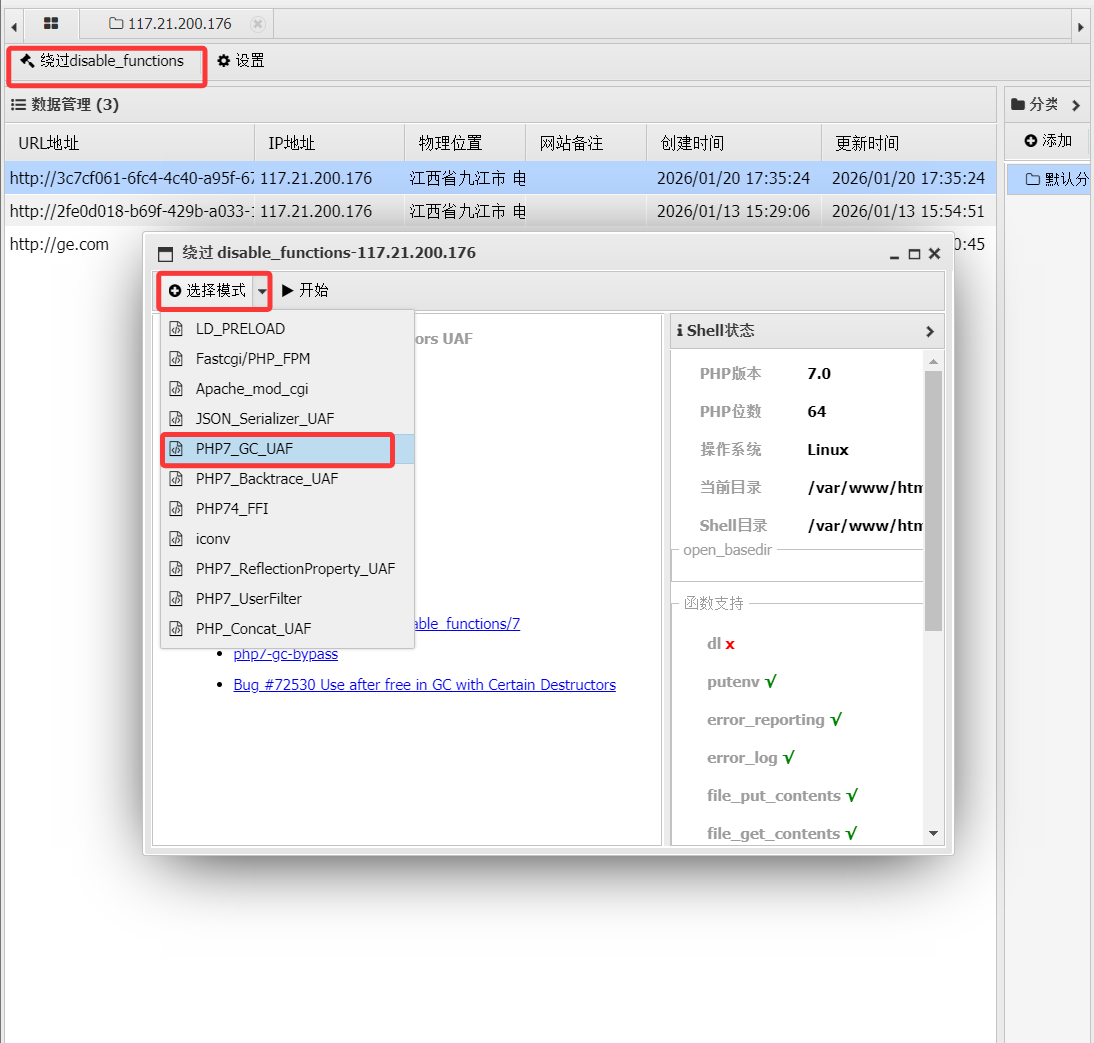Click the home grid icon tab
Image resolution: width=1094 pixels, height=1043 pixels.
(x=51, y=23)
